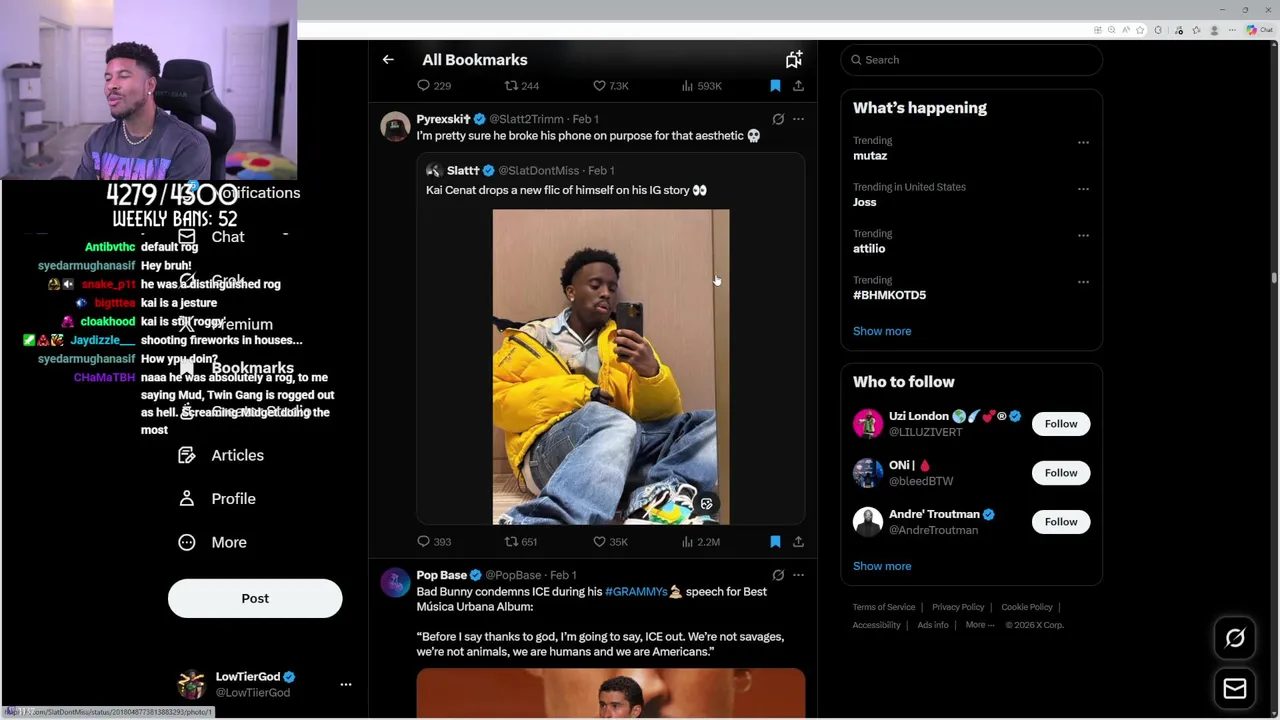Open the trending hashtag #BHMKOTD5
Screen dimensions: 1280x720
click(x=889, y=295)
